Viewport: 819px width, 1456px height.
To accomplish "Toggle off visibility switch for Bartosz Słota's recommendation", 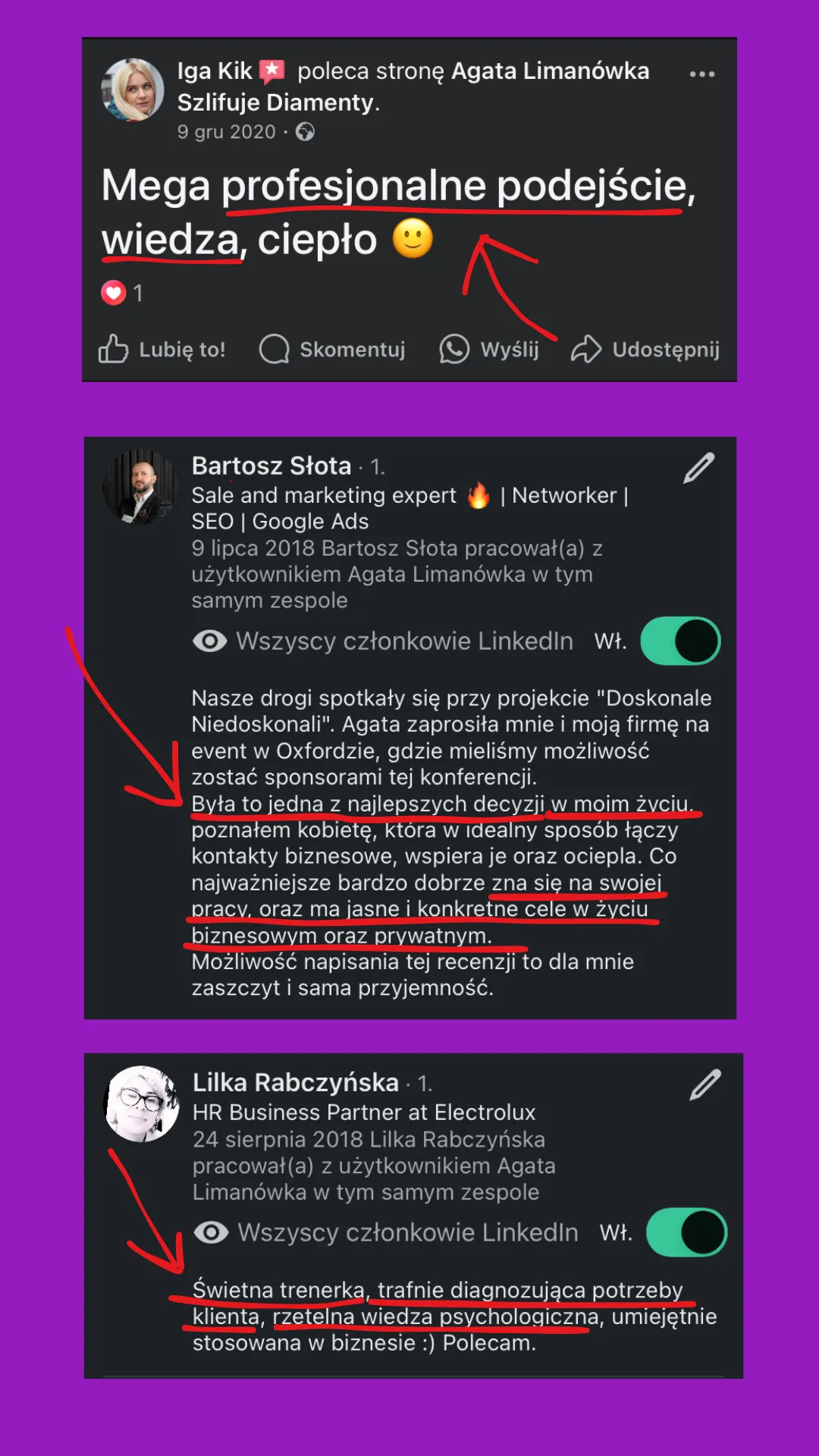I will click(680, 641).
